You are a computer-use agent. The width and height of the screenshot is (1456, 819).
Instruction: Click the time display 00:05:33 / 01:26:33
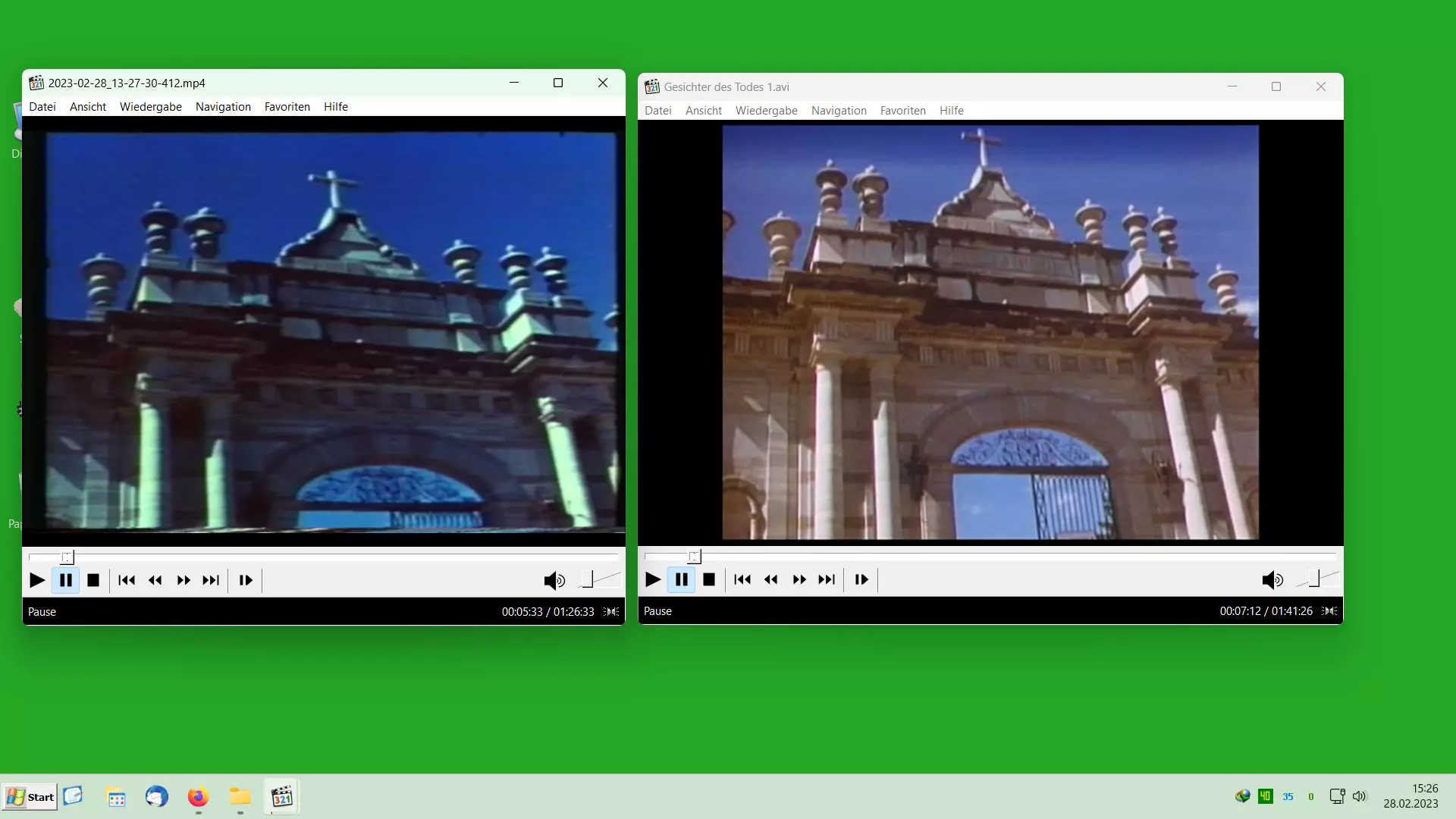tap(548, 612)
